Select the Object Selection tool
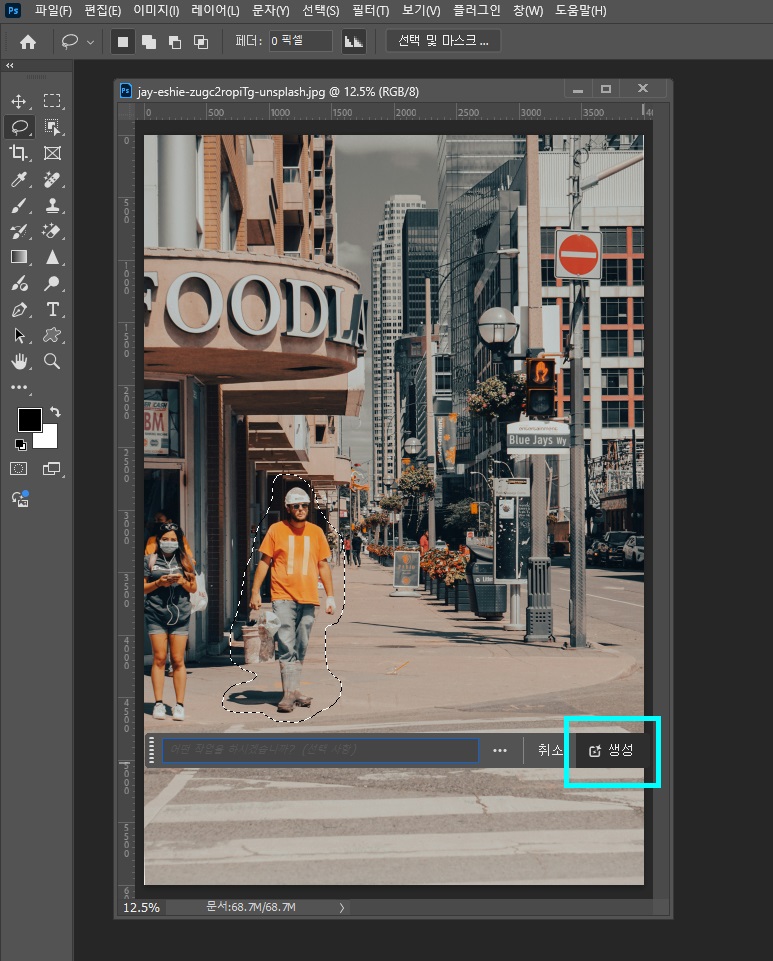 [x=52, y=127]
